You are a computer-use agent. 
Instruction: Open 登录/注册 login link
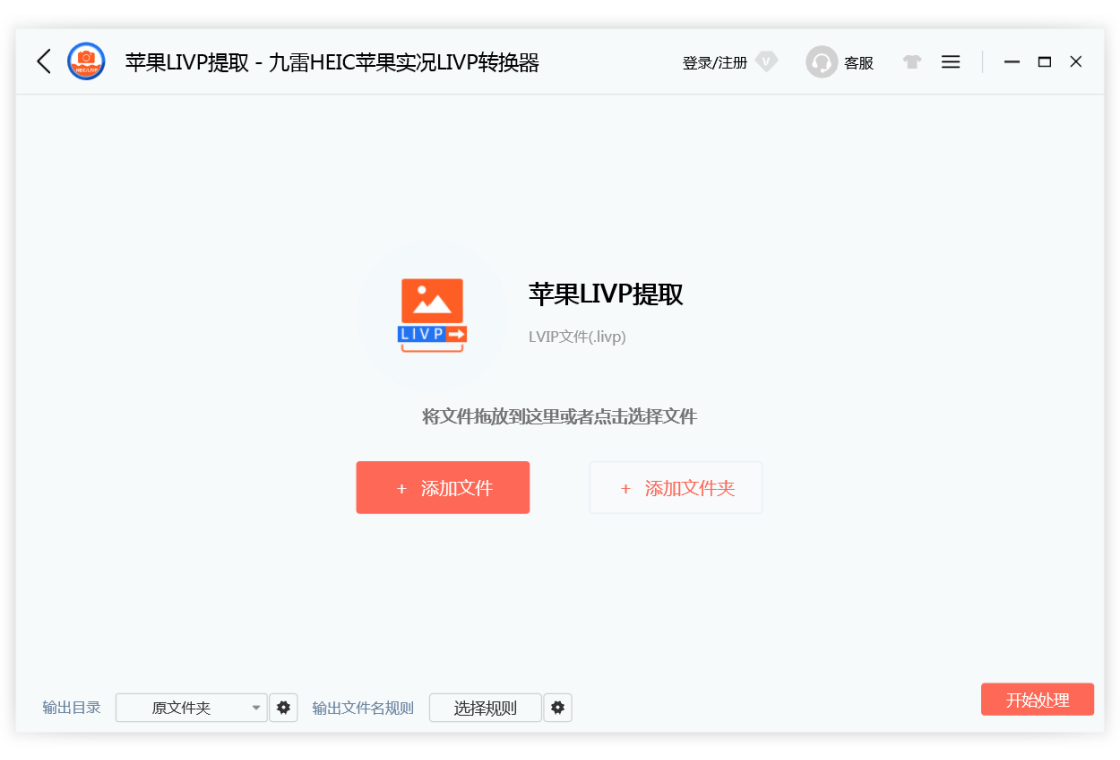(x=714, y=63)
